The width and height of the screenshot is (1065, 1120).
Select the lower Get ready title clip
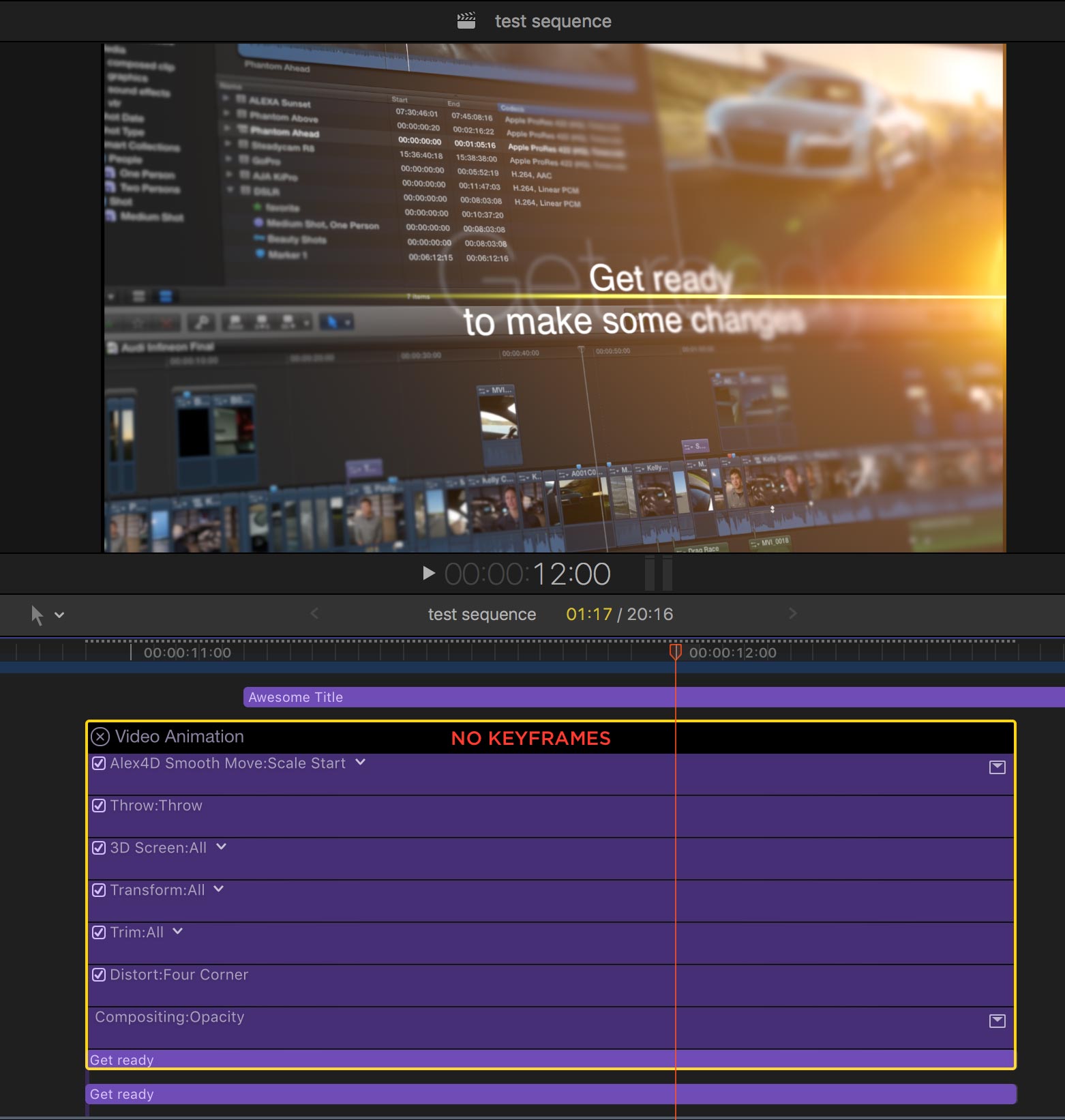(x=551, y=1094)
